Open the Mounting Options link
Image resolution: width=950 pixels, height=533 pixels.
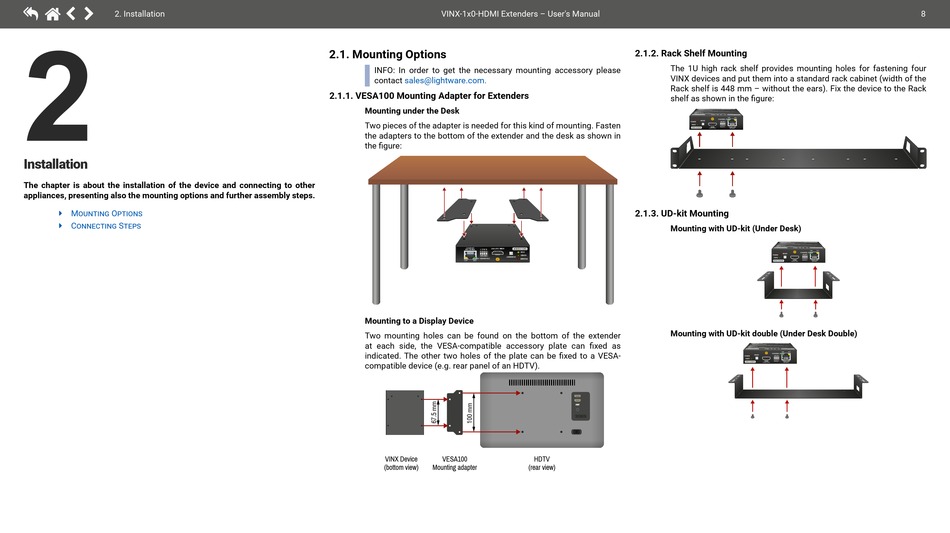point(107,213)
